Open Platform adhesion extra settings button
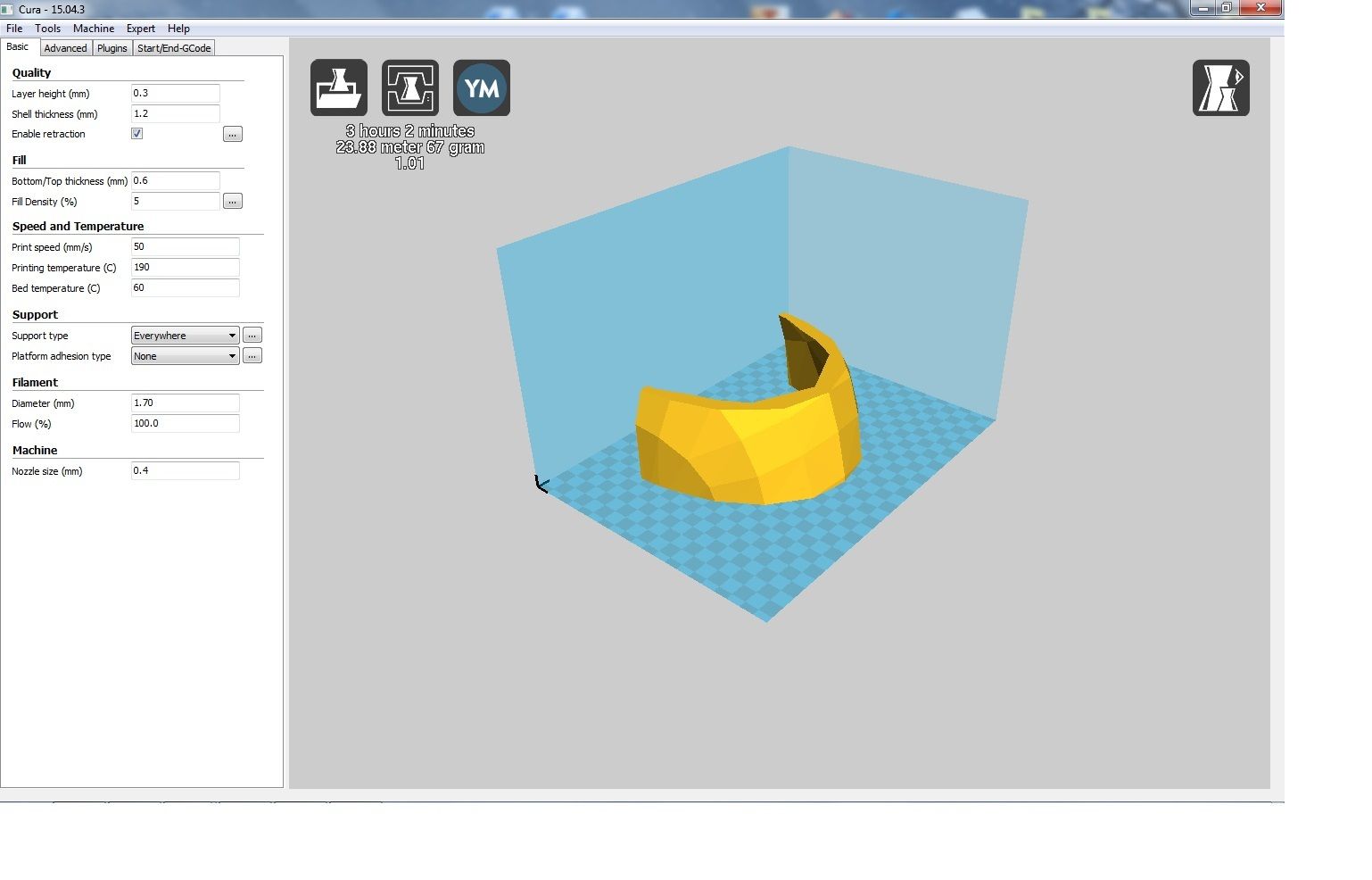 (x=252, y=356)
